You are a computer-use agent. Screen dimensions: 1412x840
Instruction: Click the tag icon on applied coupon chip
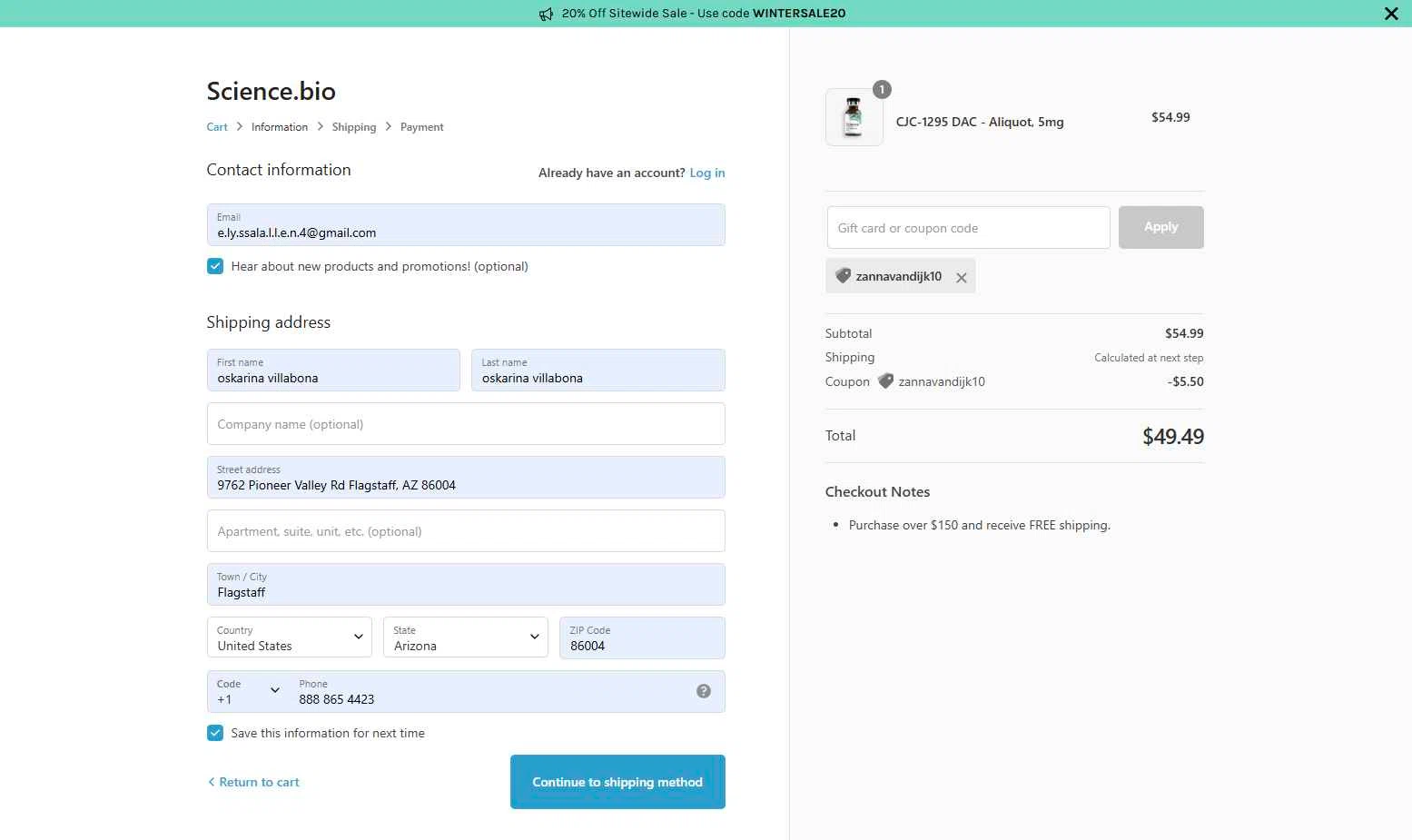point(843,276)
